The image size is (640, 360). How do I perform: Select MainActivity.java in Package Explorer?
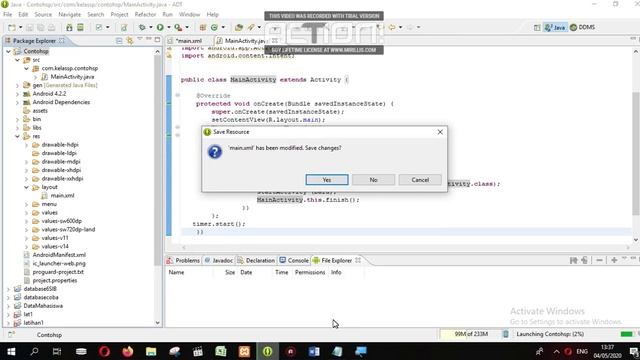(x=72, y=77)
